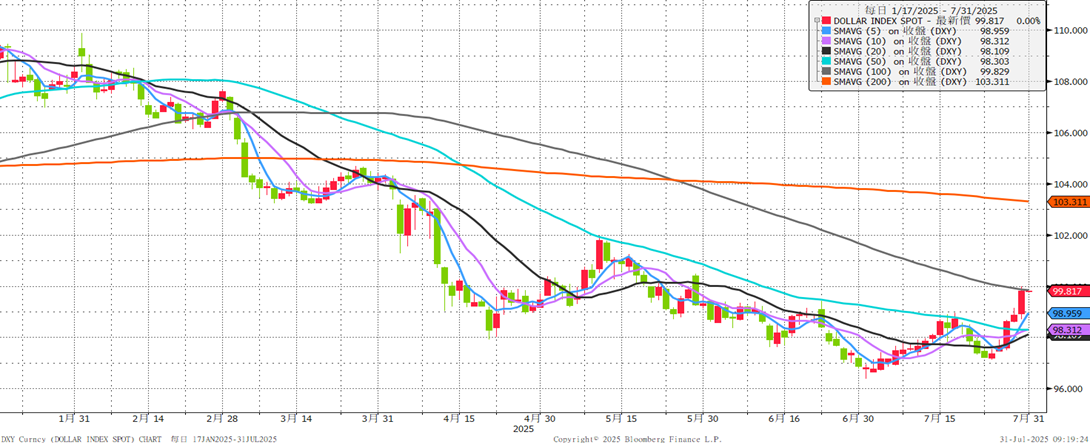The height and width of the screenshot is (444, 1090).
Task: Click the blue 98.959 price tag on axis
Action: 1067,313
